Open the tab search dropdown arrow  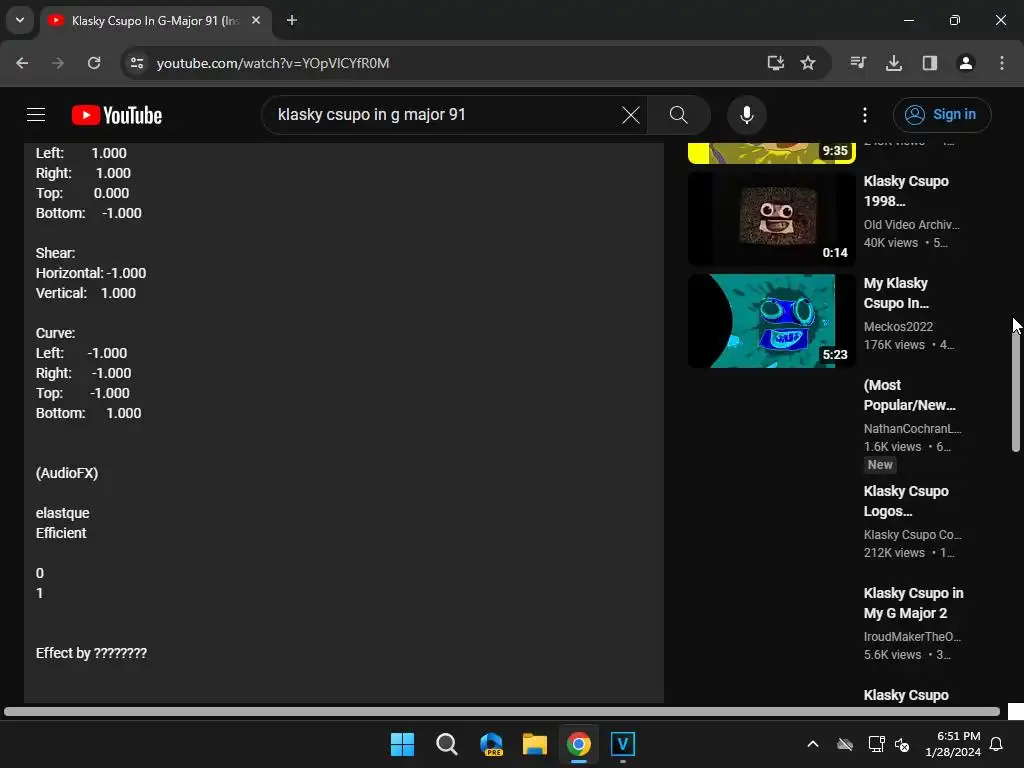tap(20, 20)
